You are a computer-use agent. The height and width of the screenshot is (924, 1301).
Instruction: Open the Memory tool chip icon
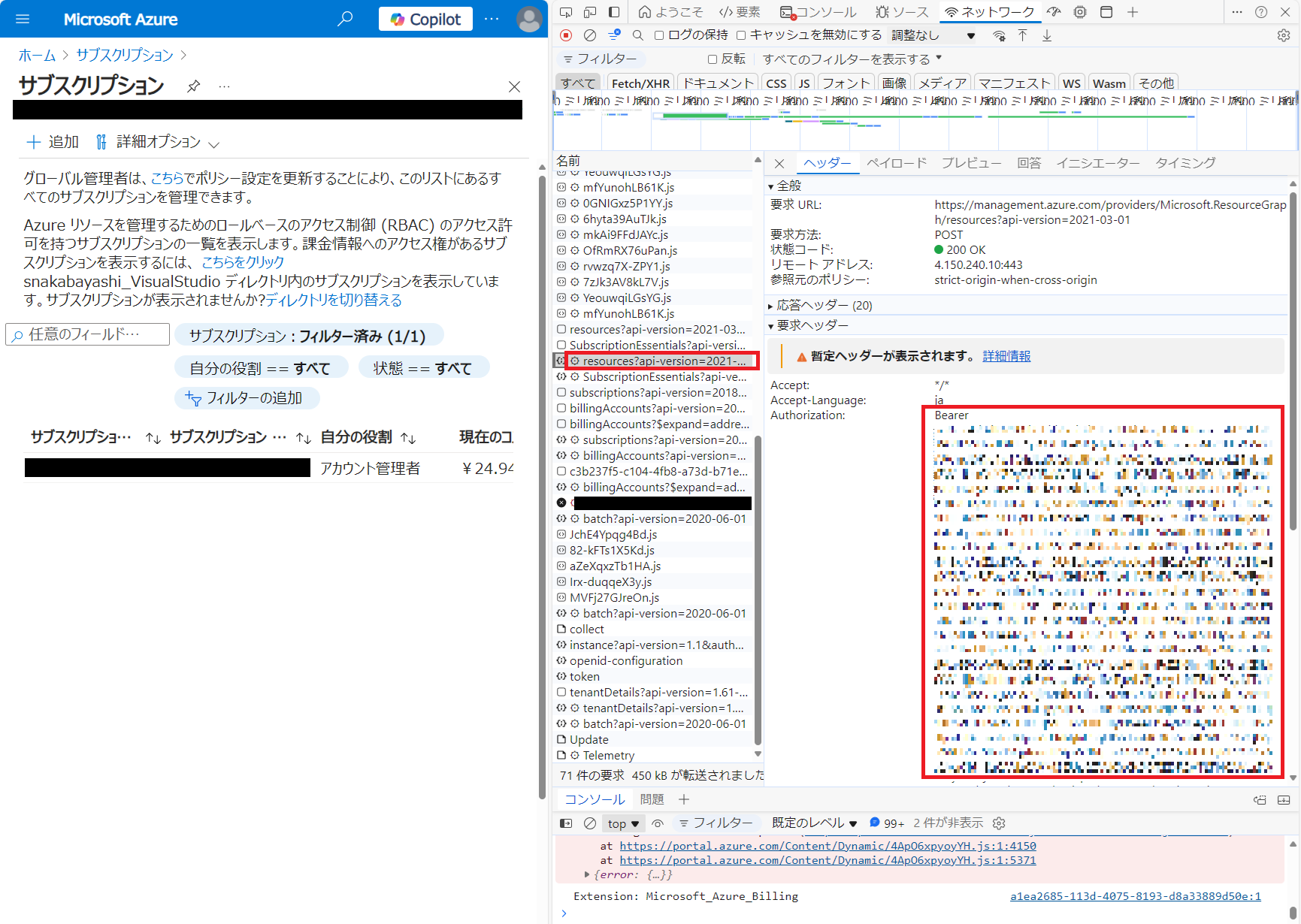[1080, 12]
